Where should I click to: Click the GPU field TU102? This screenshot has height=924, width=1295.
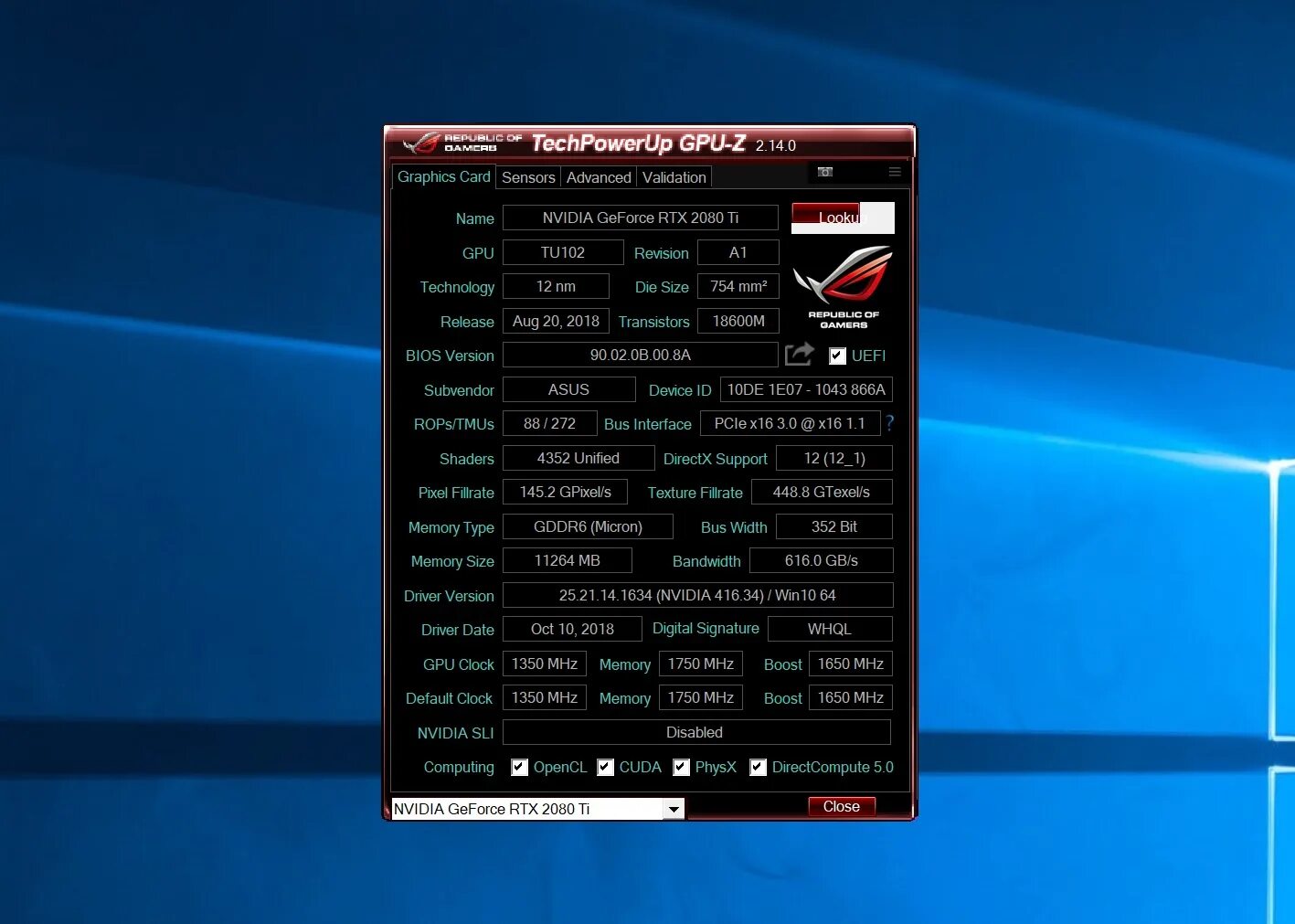[x=563, y=252]
